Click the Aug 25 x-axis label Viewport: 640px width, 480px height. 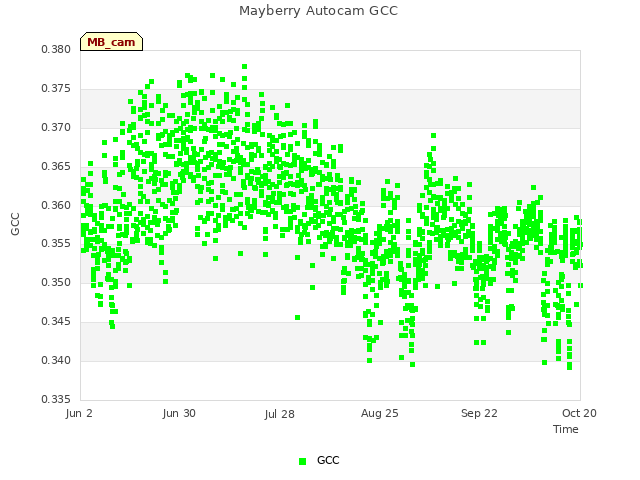380,413
